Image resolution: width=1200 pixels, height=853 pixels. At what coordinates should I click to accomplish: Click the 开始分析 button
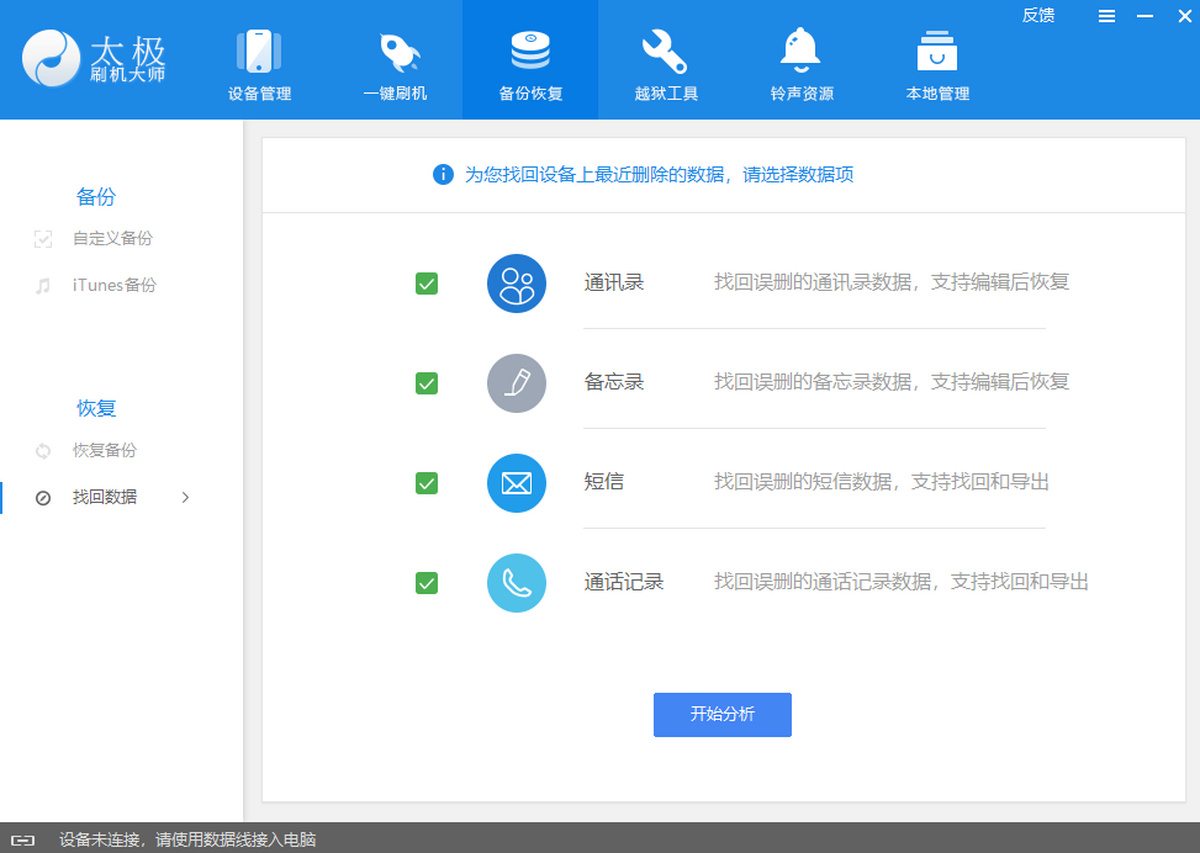click(x=722, y=715)
